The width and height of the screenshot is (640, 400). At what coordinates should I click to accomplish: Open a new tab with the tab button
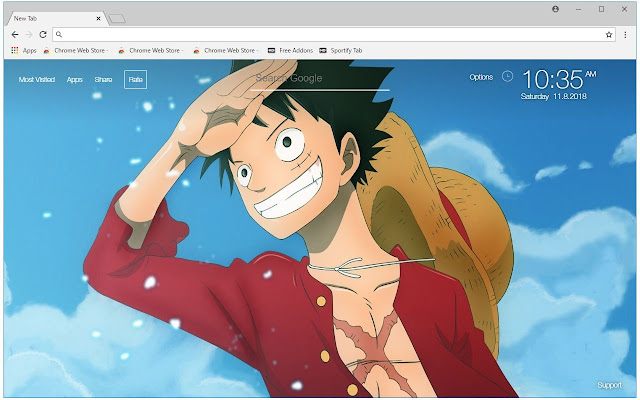[117, 19]
